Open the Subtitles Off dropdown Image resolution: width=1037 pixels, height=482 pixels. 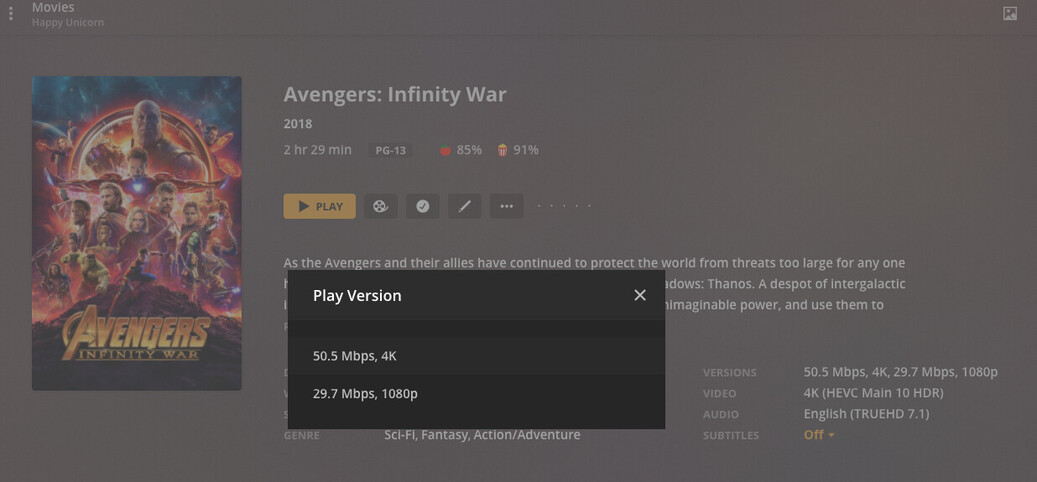point(819,435)
